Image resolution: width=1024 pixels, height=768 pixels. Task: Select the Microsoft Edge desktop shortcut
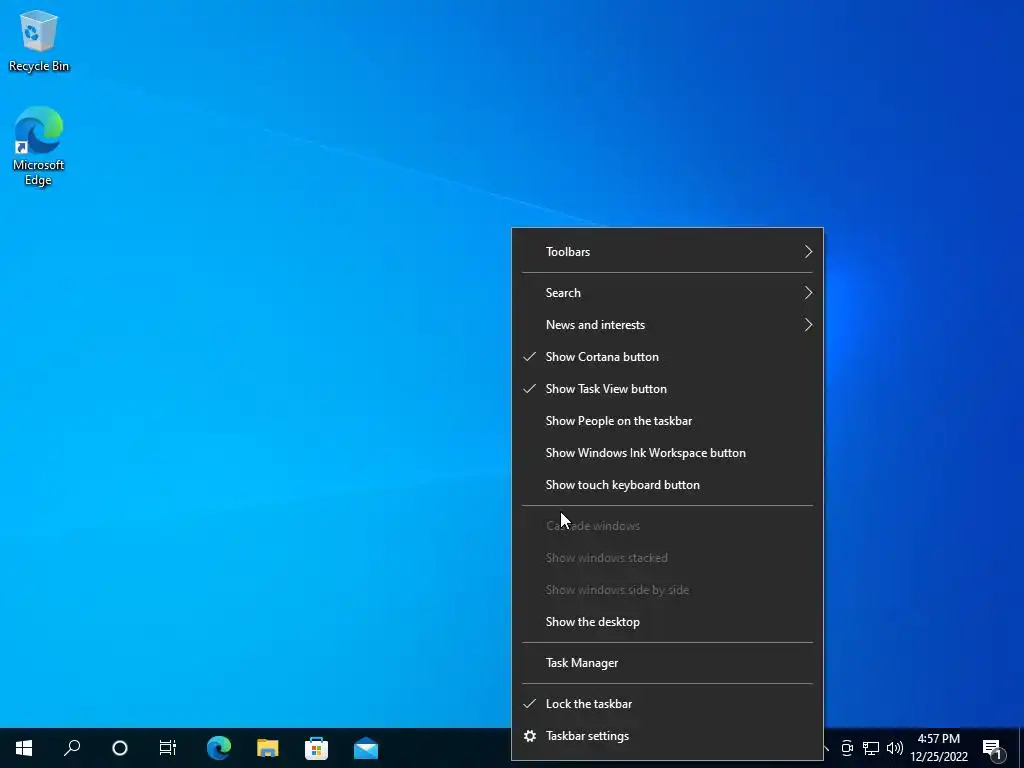tap(39, 146)
